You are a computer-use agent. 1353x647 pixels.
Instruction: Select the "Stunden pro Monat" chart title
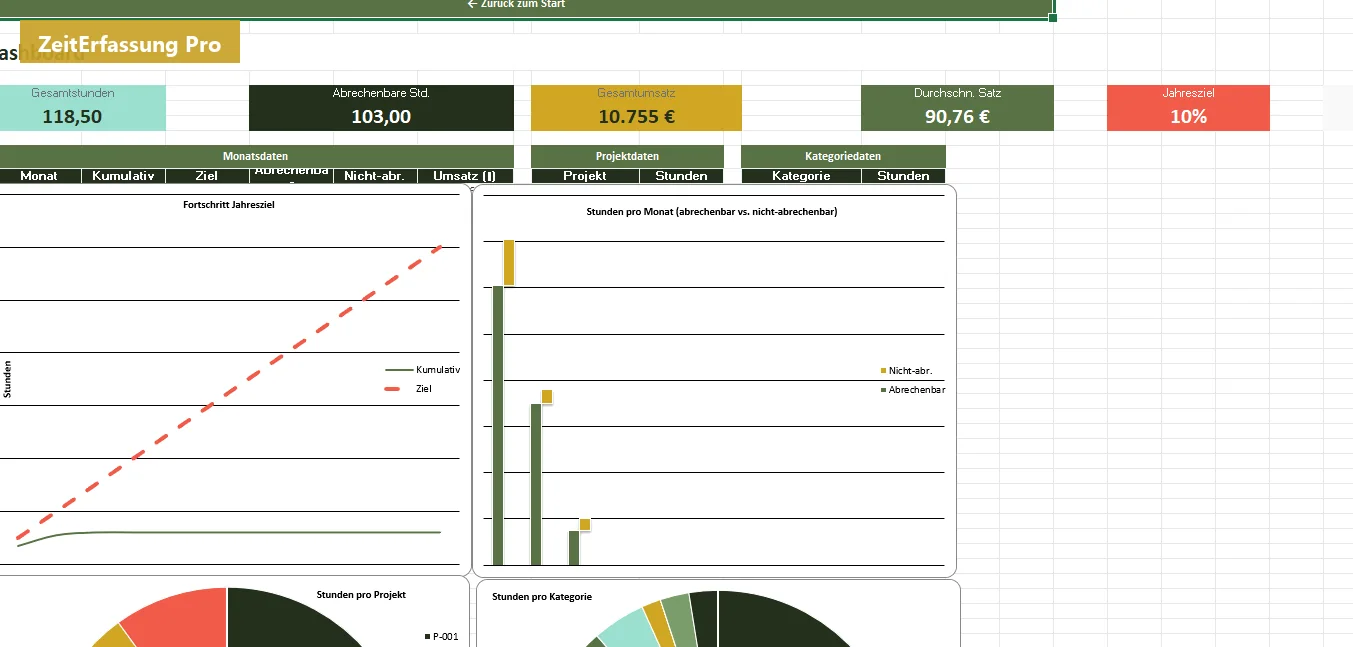(x=712, y=212)
